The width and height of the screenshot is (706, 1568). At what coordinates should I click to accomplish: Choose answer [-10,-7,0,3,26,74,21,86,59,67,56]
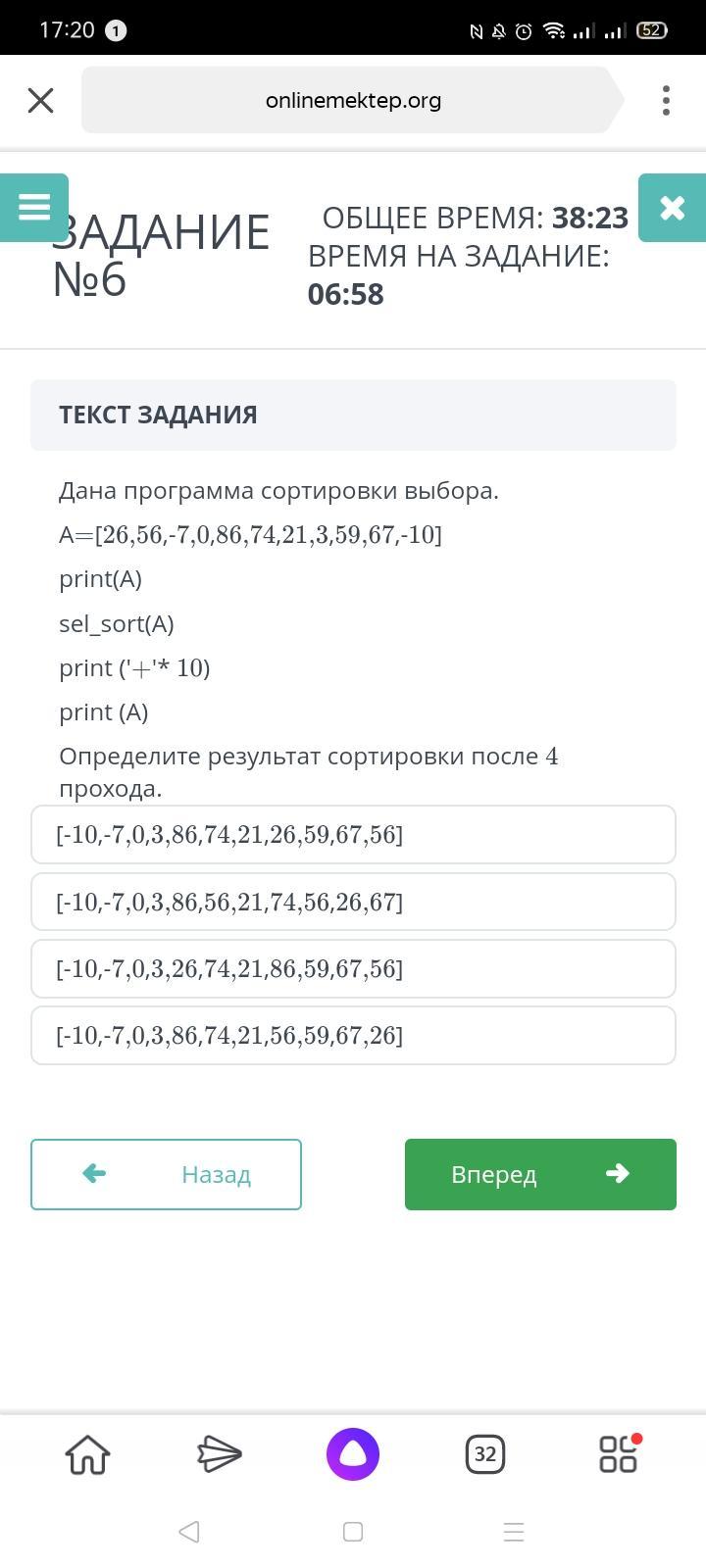[x=353, y=968]
